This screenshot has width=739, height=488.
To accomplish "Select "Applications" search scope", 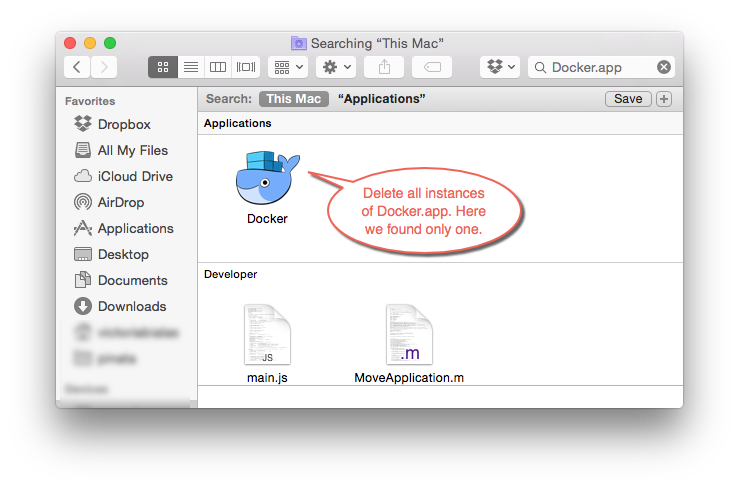I will (x=382, y=99).
